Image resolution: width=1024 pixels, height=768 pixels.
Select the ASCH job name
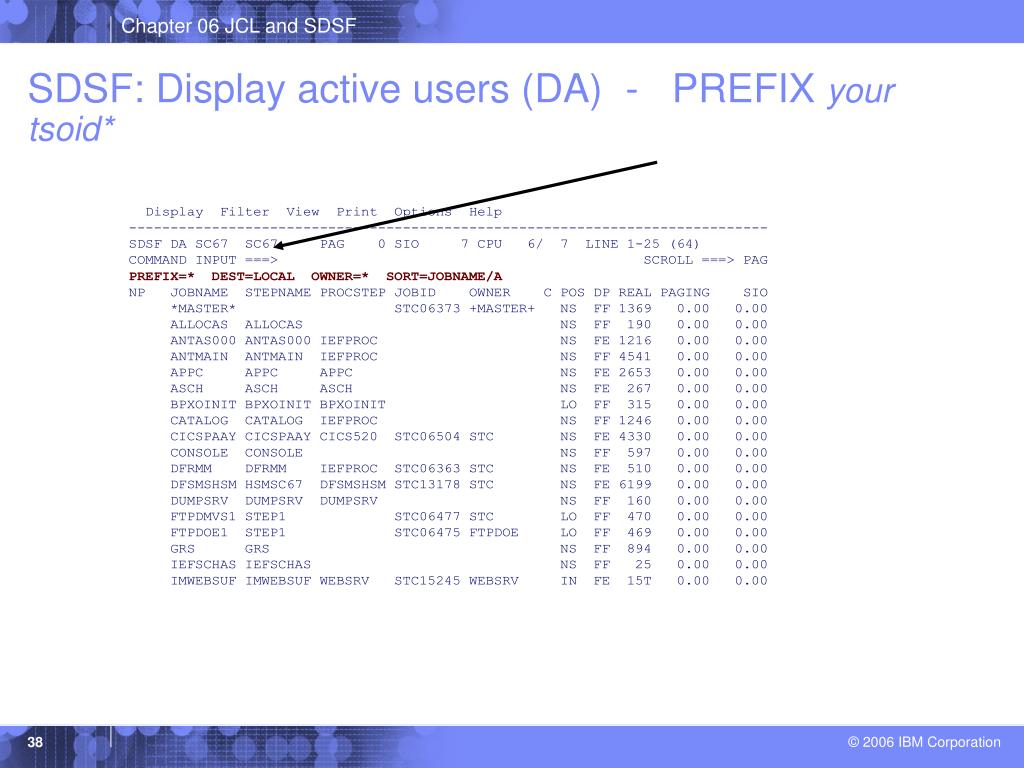click(187, 389)
